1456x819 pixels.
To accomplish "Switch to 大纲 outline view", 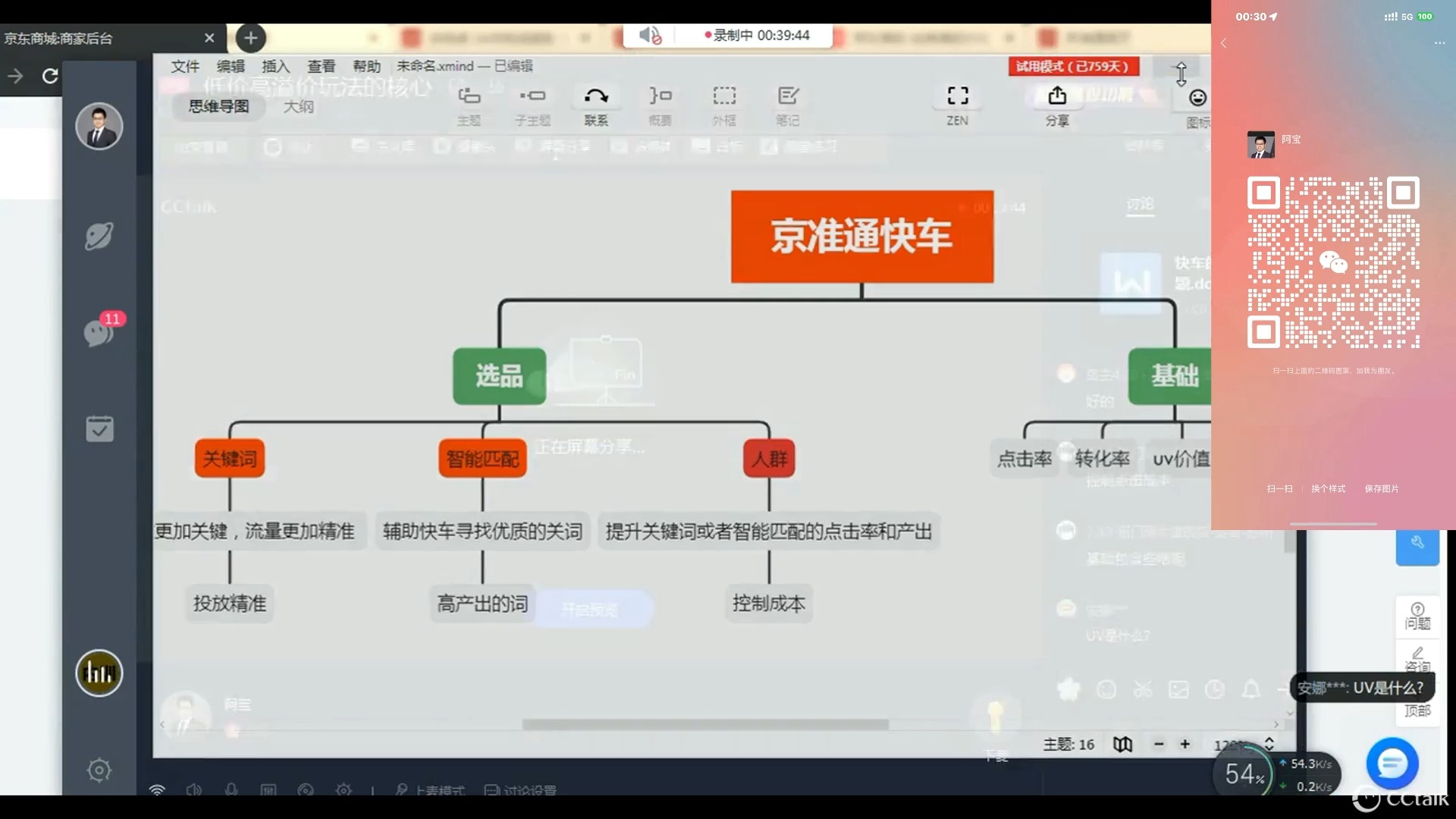I will tap(298, 106).
